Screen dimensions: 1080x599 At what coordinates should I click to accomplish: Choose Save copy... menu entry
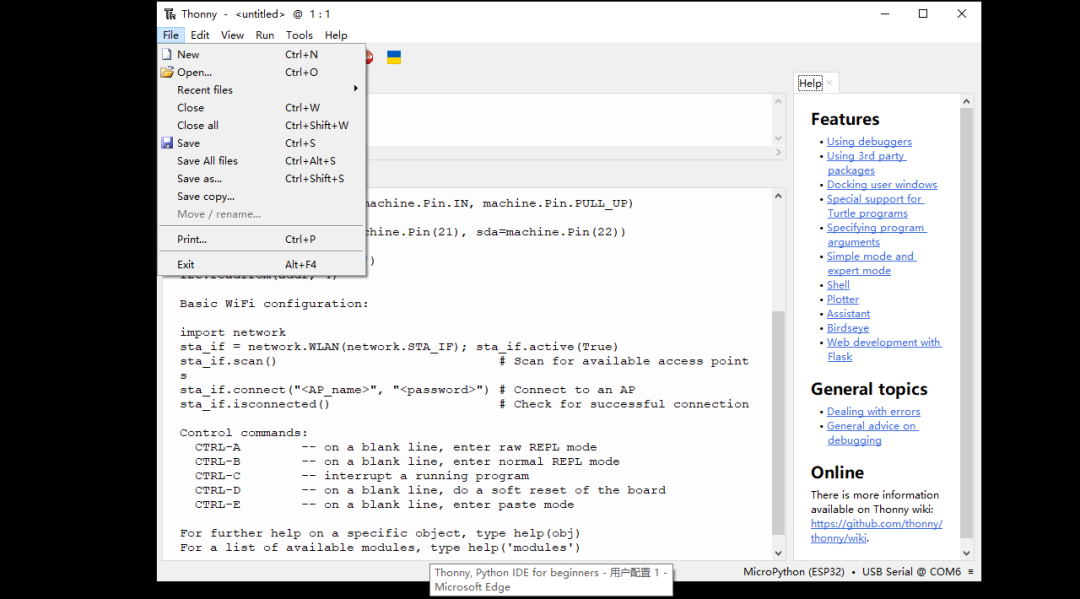click(262, 196)
